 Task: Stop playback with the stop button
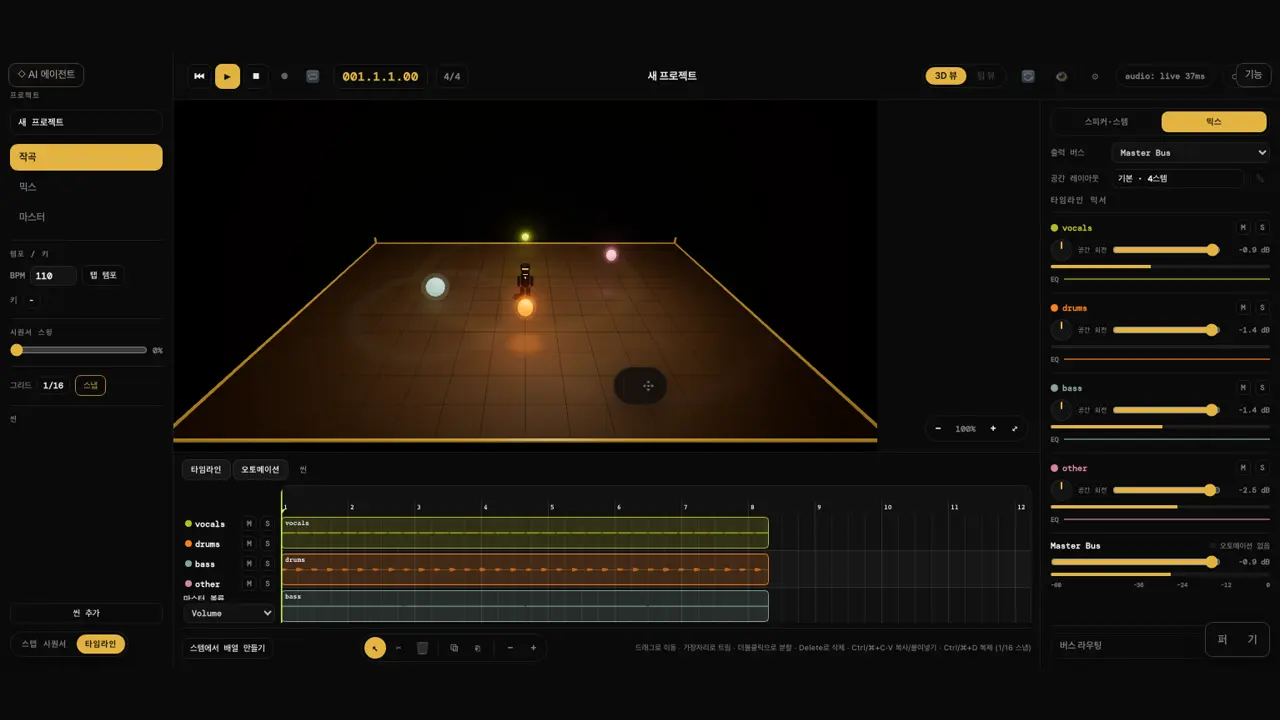click(x=256, y=76)
